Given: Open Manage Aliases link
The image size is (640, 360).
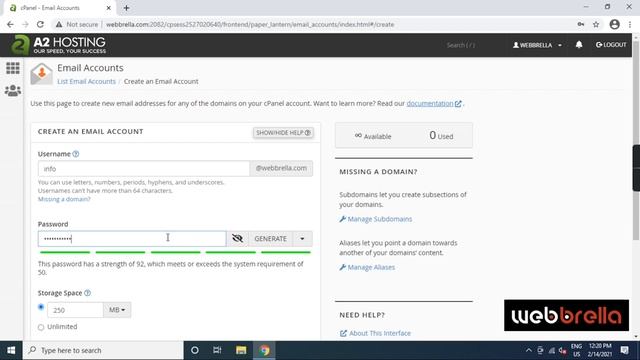Looking at the screenshot, I should click(x=367, y=267).
